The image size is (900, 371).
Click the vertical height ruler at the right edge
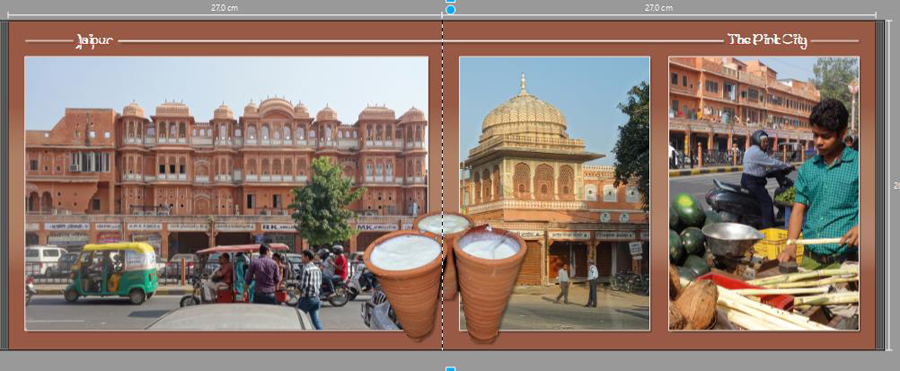click(x=891, y=185)
